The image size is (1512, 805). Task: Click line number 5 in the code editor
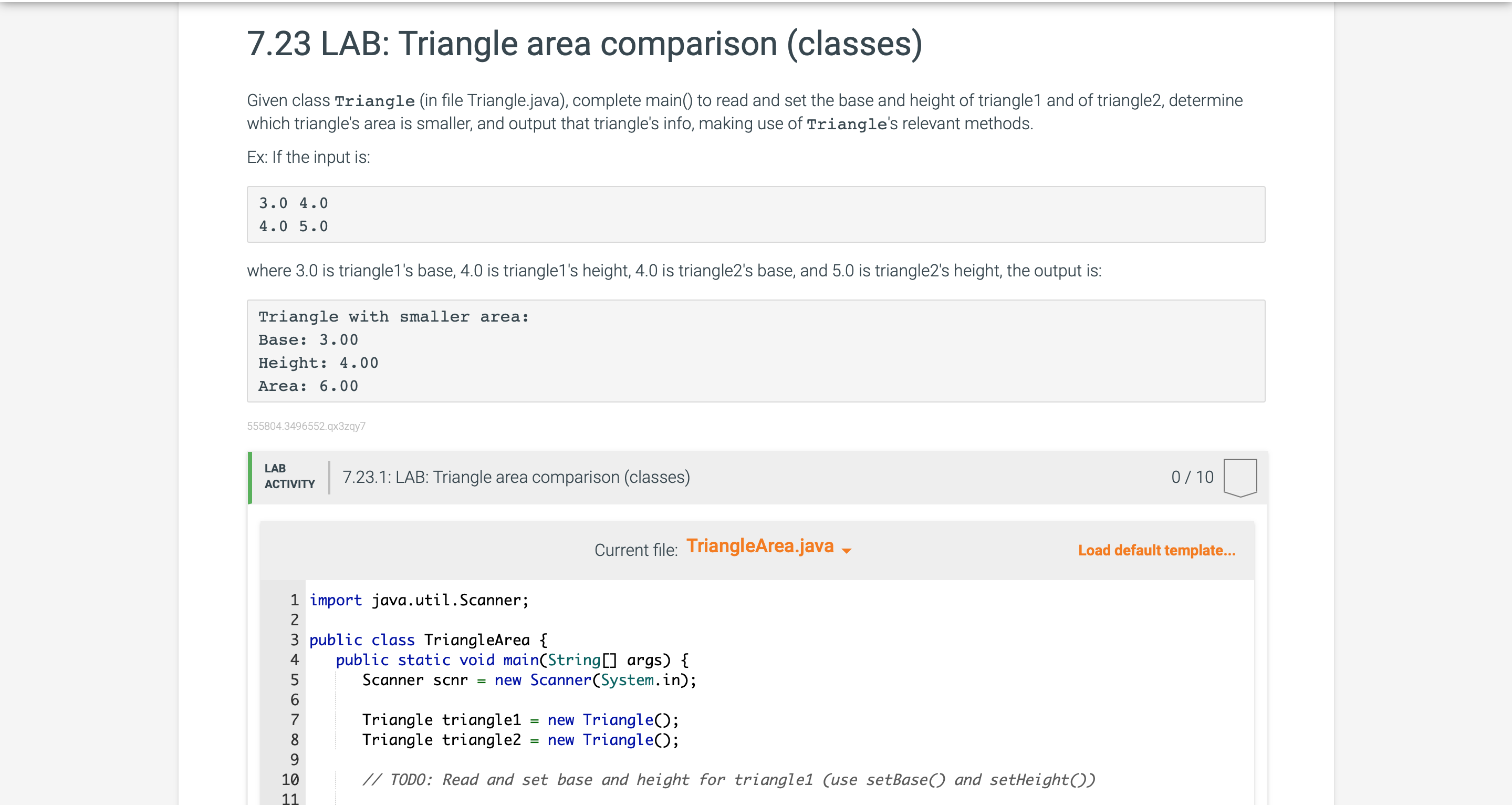coord(294,680)
